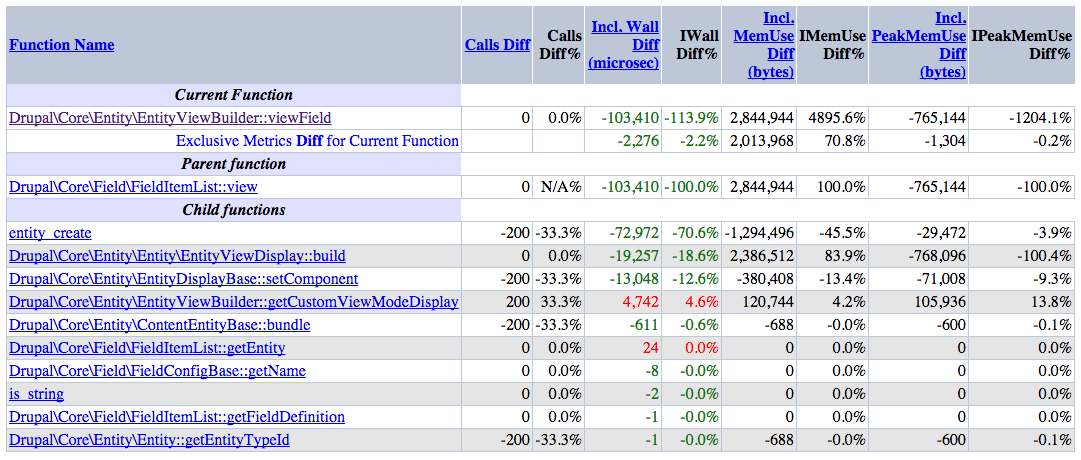The height and width of the screenshot is (460, 1081).
Task: Select the -1204.1% IPeakMemUse value
Action: pos(1038,118)
